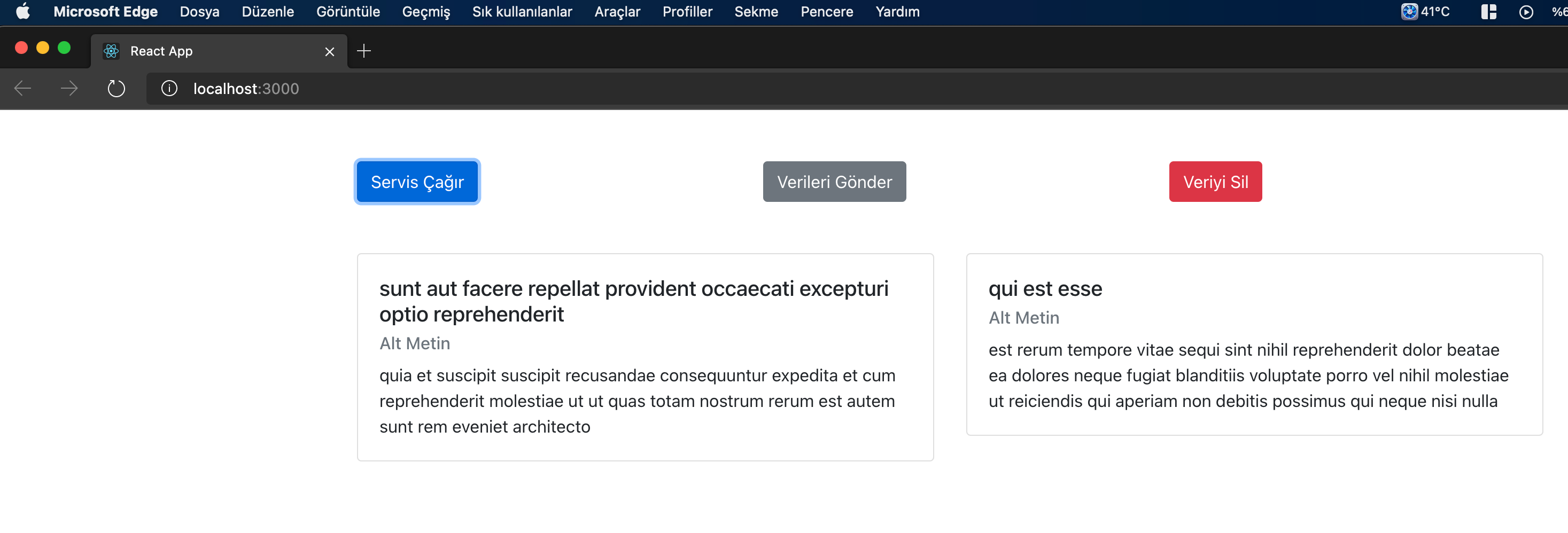This screenshot has height=533, width=1568.
Task: Open the Dosya menu
Action: click(x=200, y=12)
